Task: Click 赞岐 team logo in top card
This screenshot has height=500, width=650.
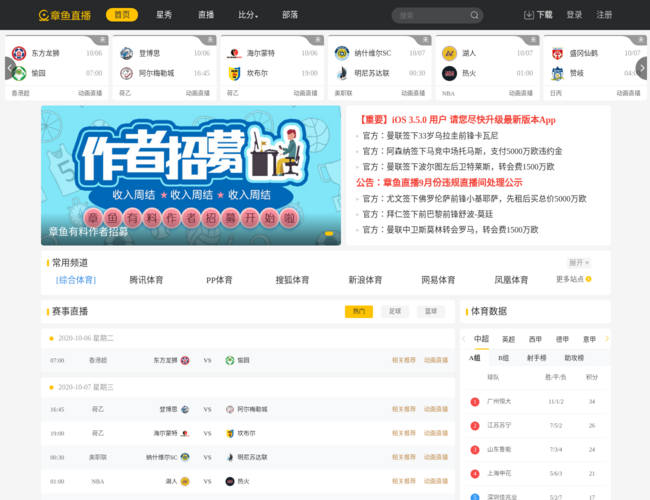Action: pyautogui.click(x=557, y=73)
